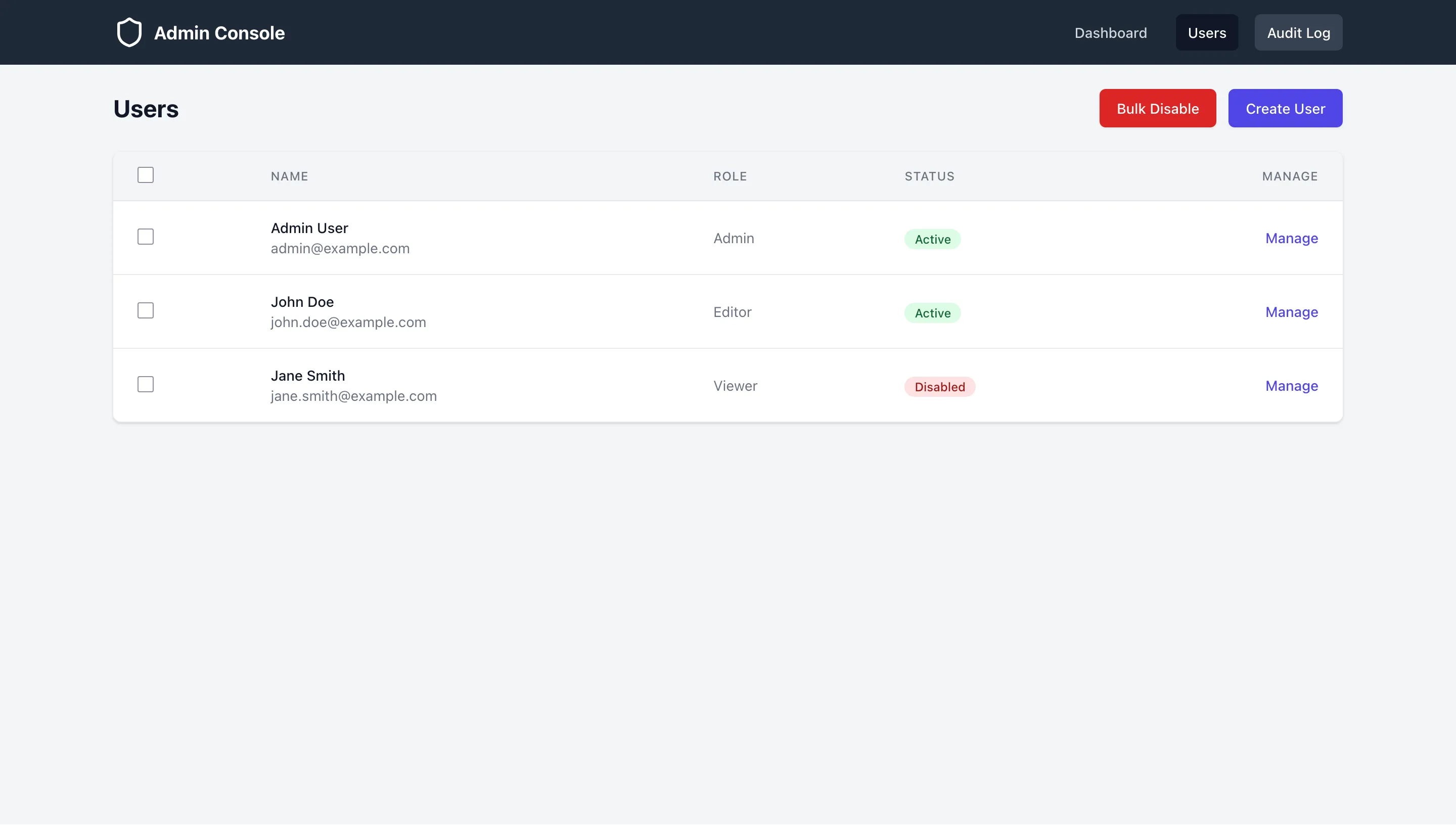Check the Admin User row checkbox

click(x=146, y=237)
